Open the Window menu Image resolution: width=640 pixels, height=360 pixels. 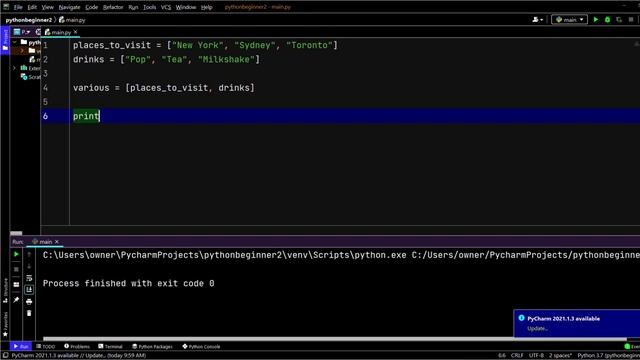(x=186, y=7)
